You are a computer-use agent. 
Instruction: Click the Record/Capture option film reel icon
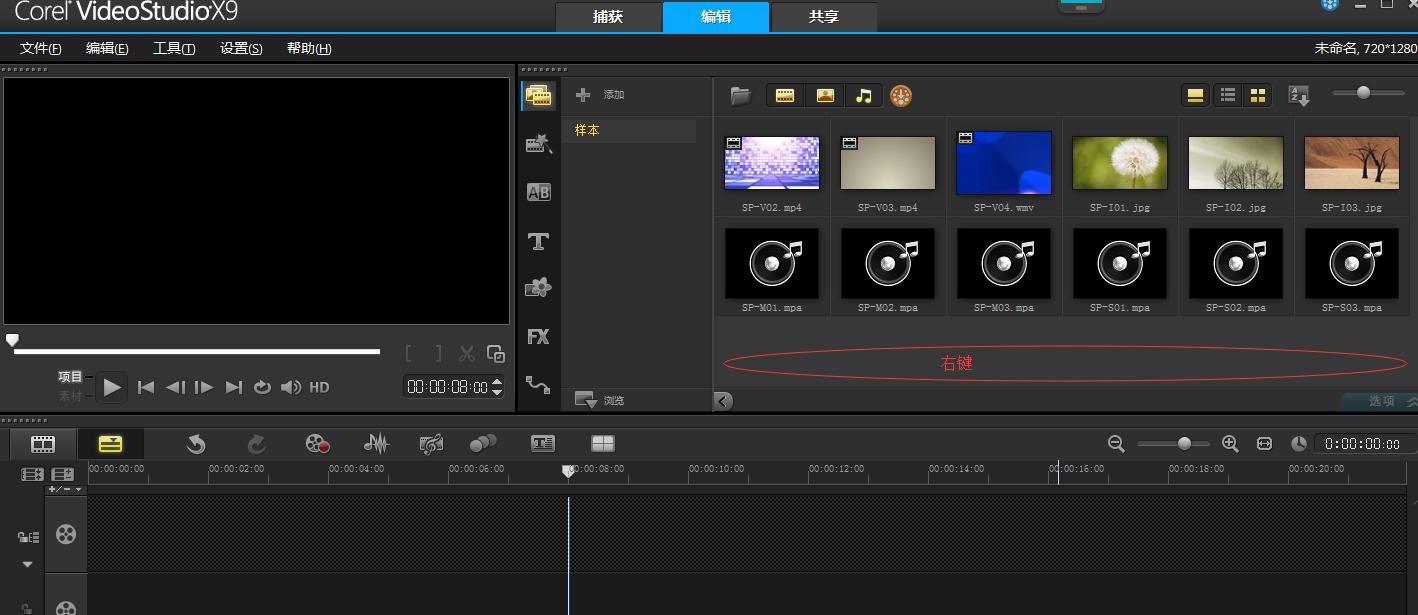(317, 444)
